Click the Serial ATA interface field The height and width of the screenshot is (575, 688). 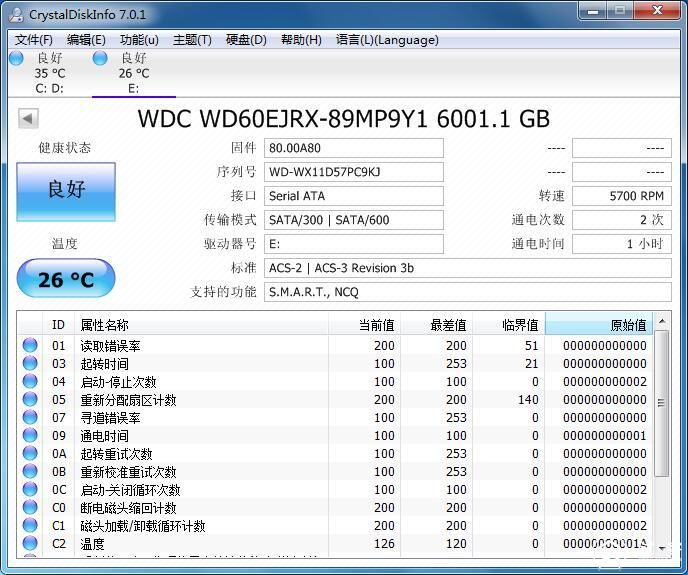354,196
